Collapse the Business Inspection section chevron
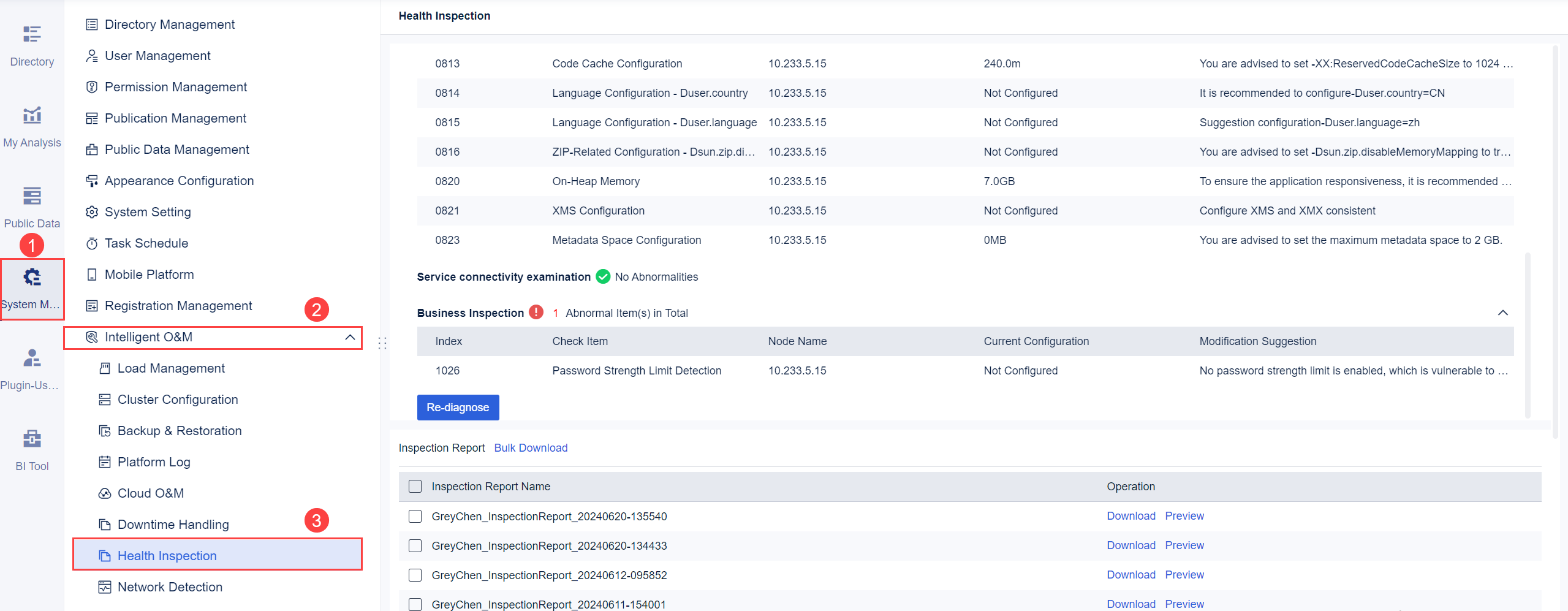Image resolution: width=1568 pixels, height=611 pixels. (1503, 313)
